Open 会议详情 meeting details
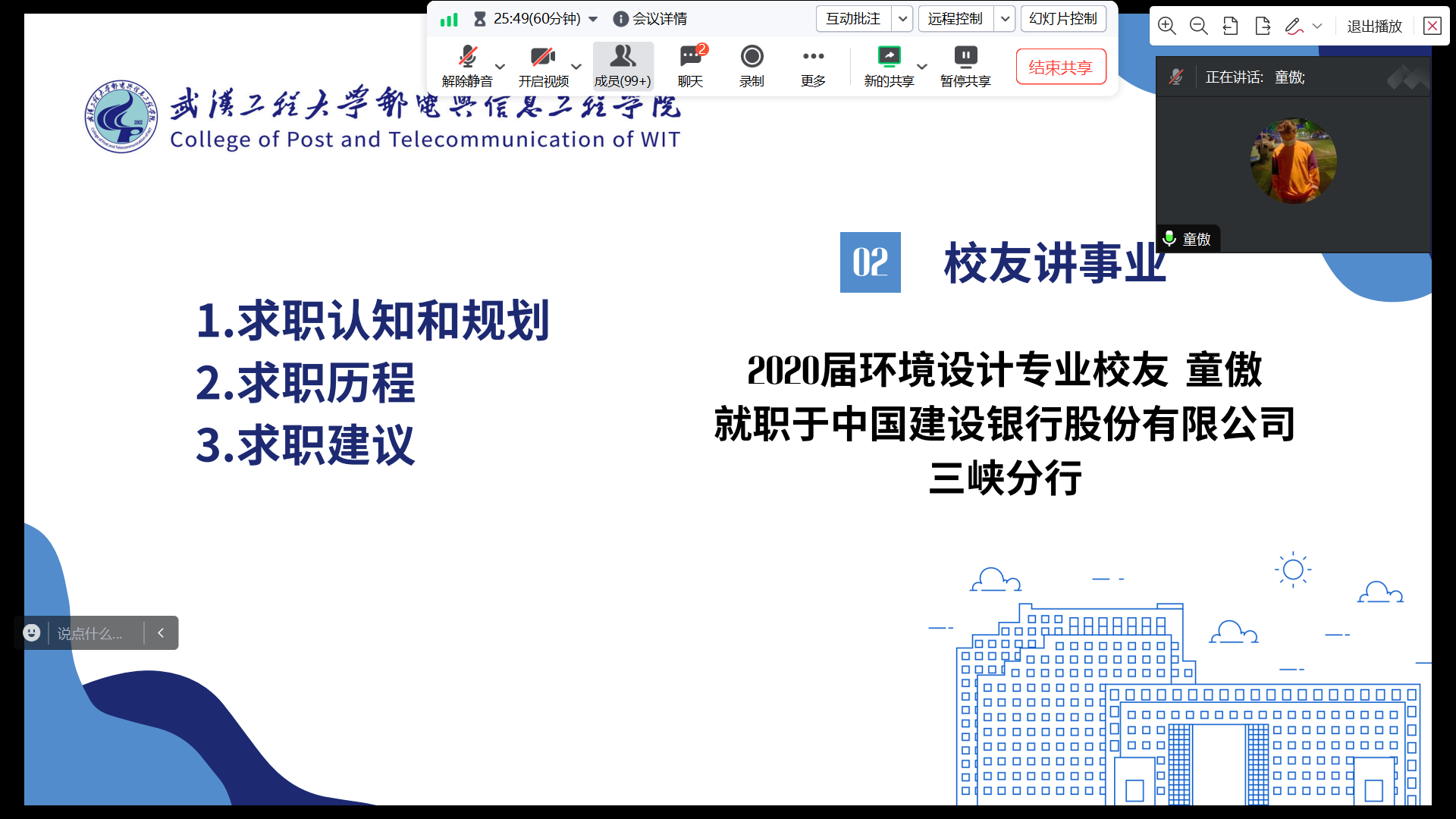Viewport: 1456px width, 819px height. click(x=651, y=19)
